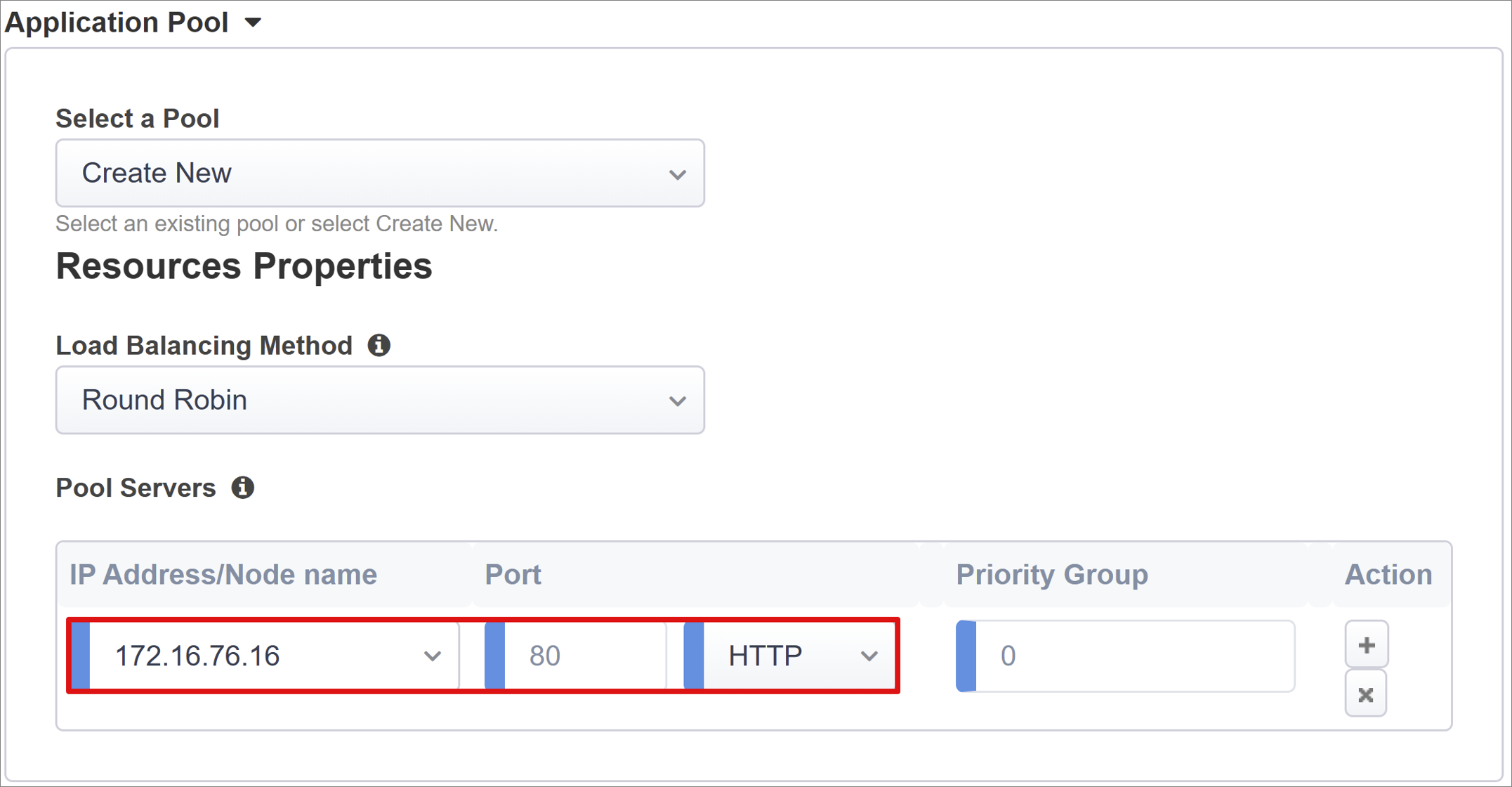1512x787 pixels.
Task: Enable the Create New pool option
Action: (381, 173)
